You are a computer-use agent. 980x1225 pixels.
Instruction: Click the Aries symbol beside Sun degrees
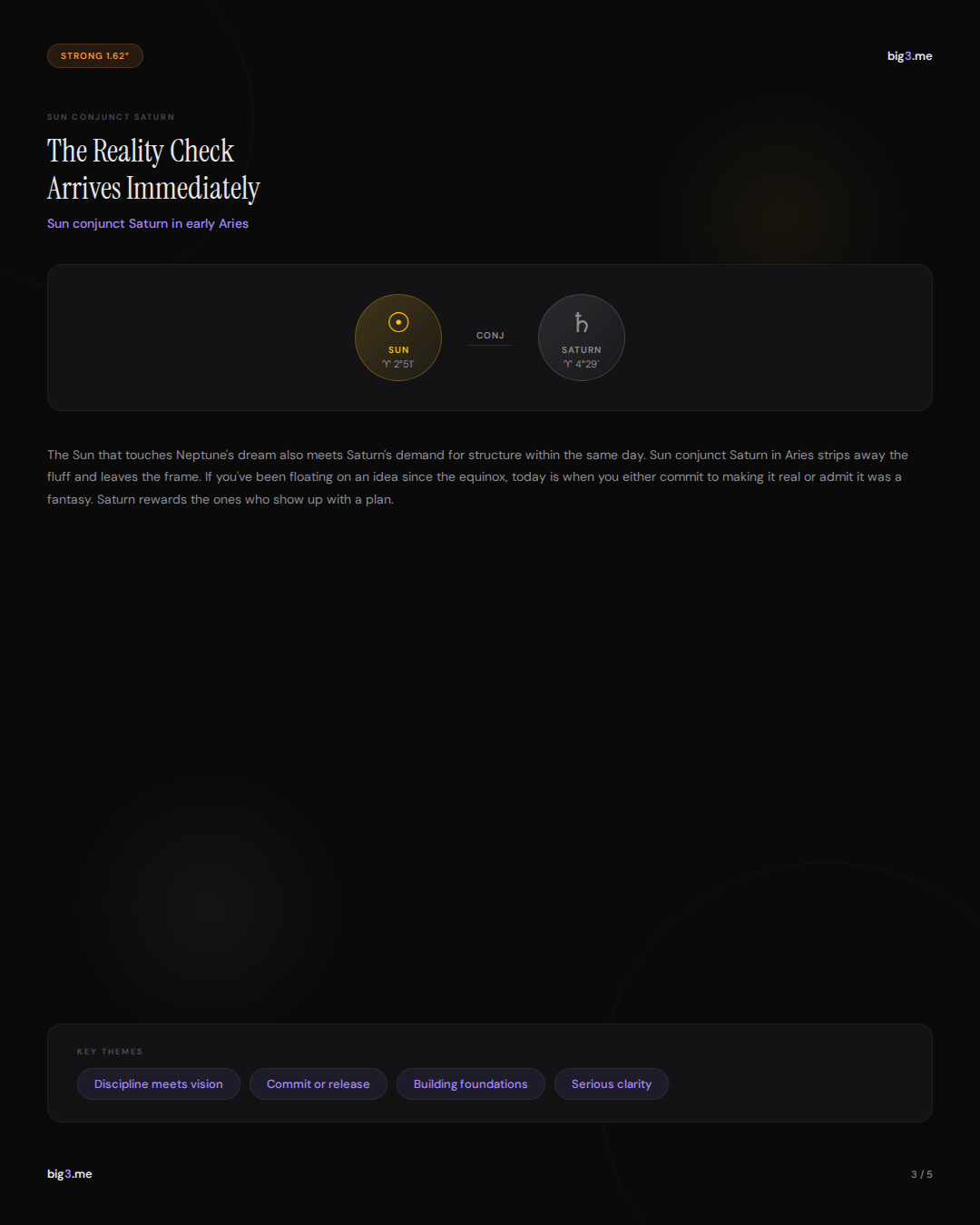(387, 364)
